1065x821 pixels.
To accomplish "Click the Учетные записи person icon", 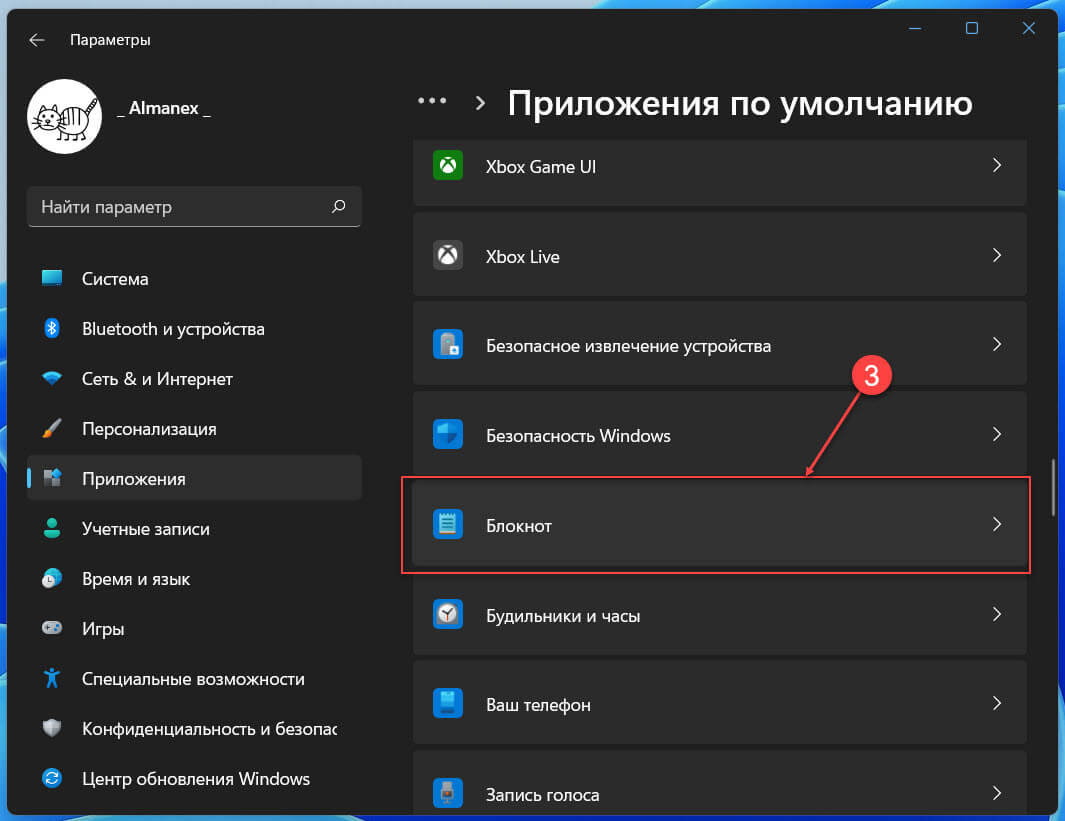I will 52,528.
